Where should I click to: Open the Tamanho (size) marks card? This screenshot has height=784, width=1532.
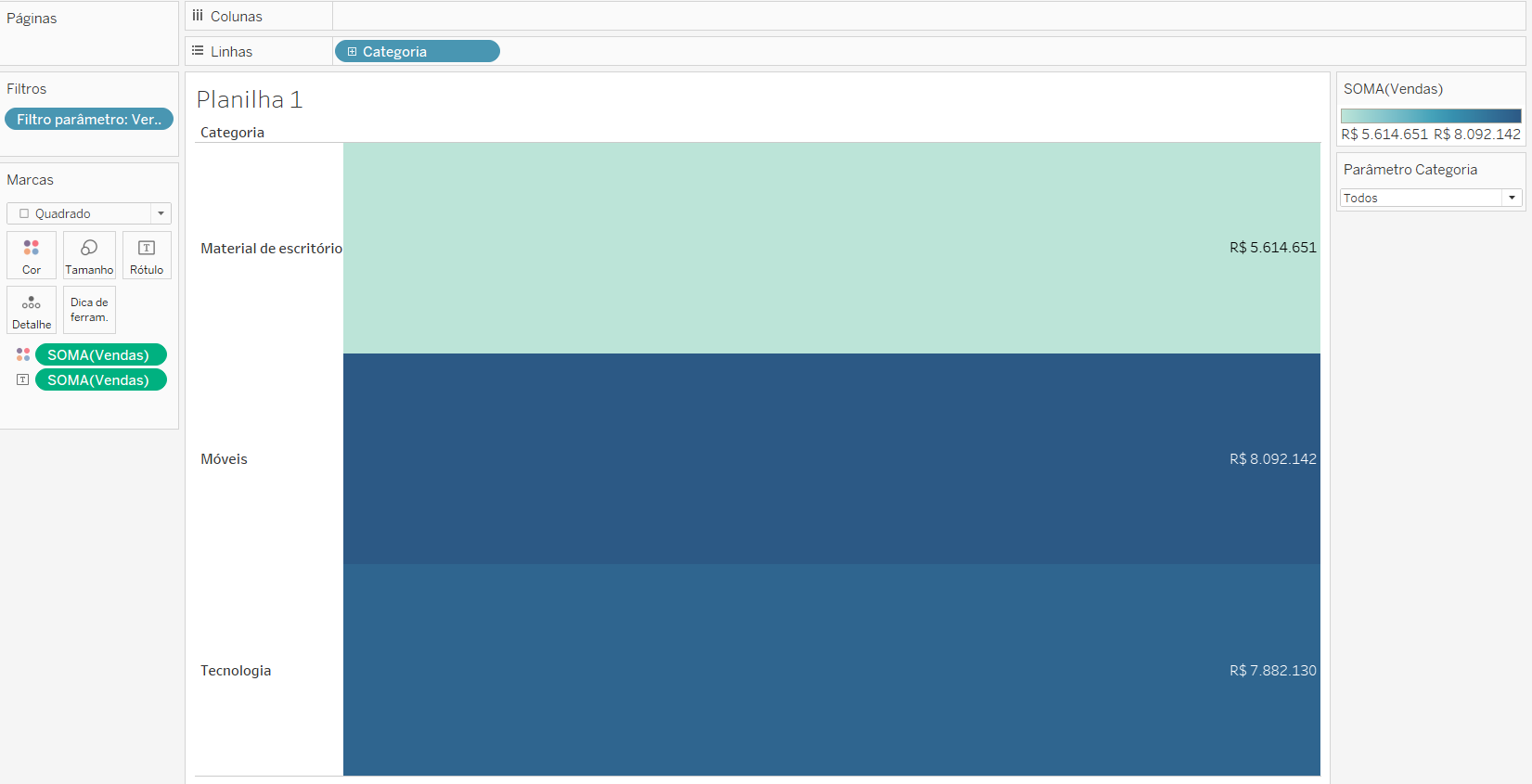pos(89,255)
